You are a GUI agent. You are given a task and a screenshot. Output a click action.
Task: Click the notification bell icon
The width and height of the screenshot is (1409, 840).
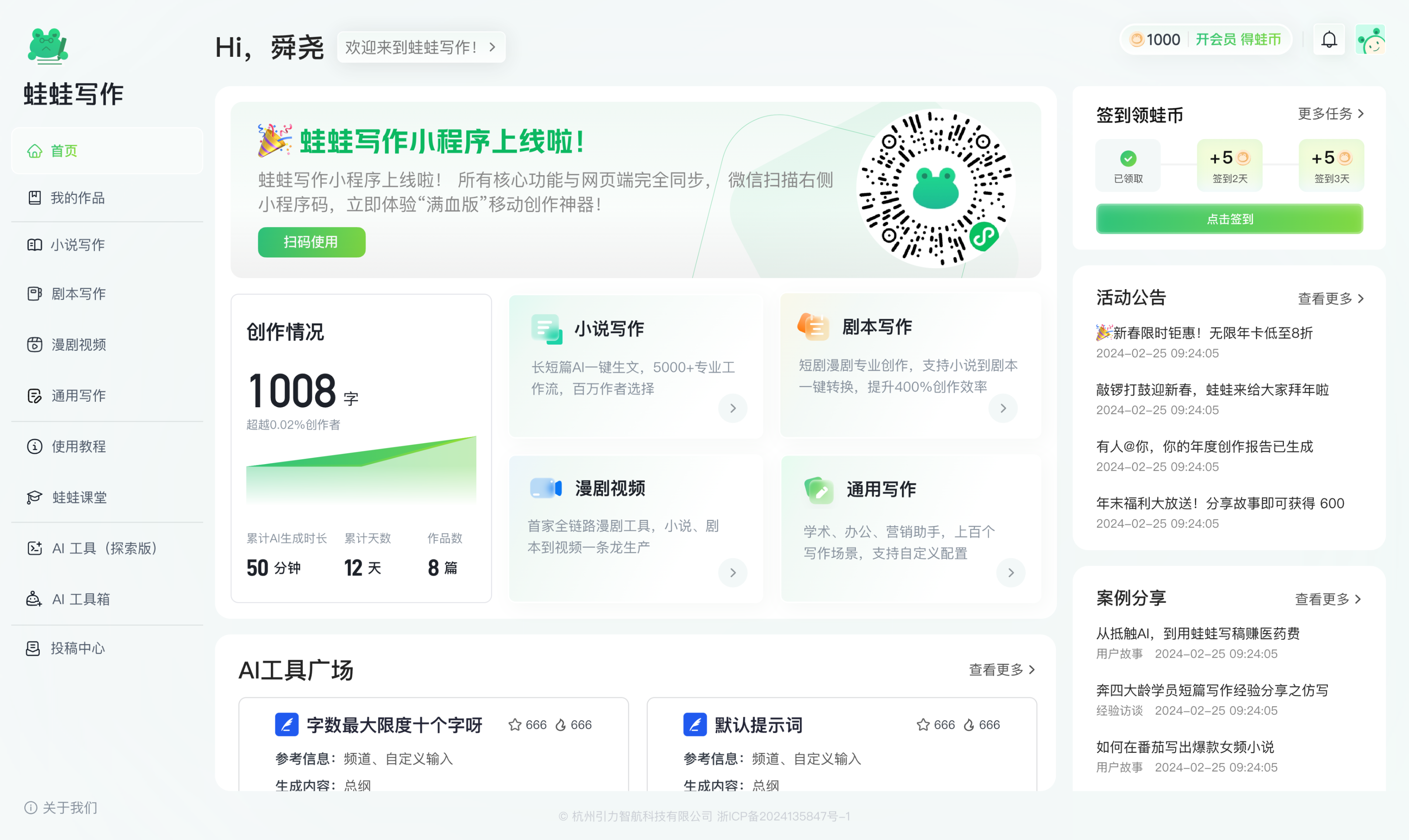[x=1329, y=39]
